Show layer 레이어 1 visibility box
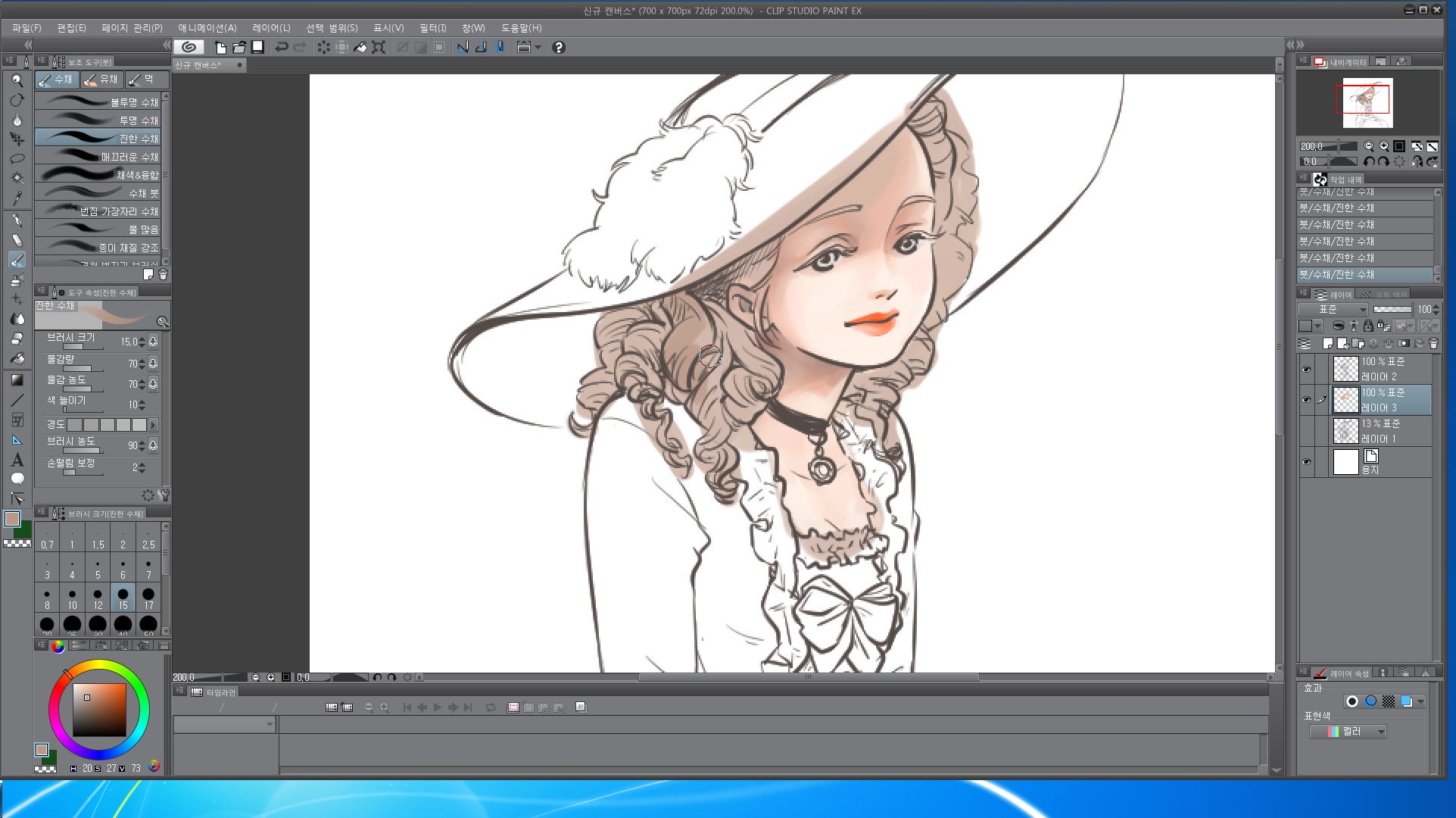 click(x=1306, y=431)
